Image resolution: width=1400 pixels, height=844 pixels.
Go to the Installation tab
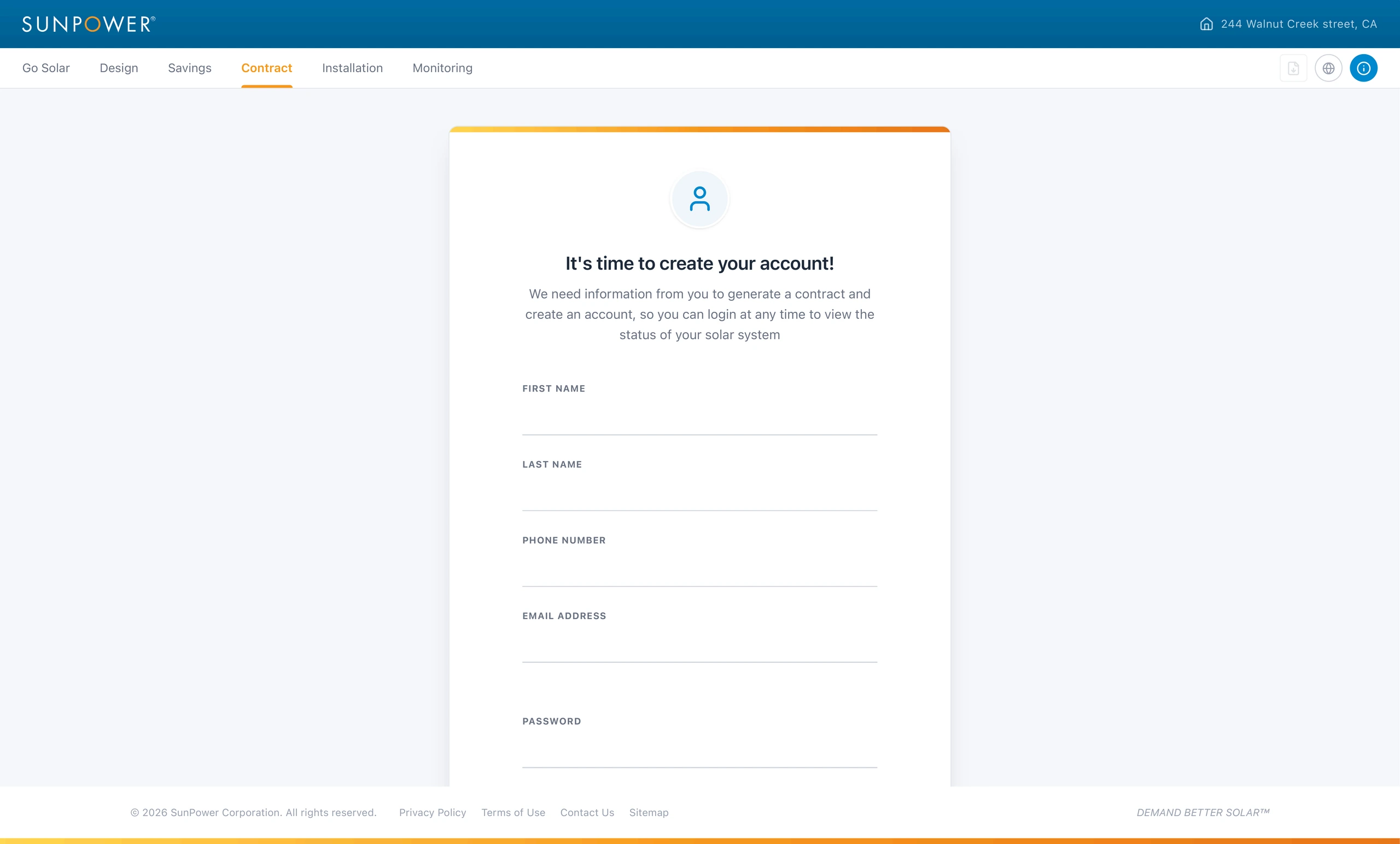[352, 68]
